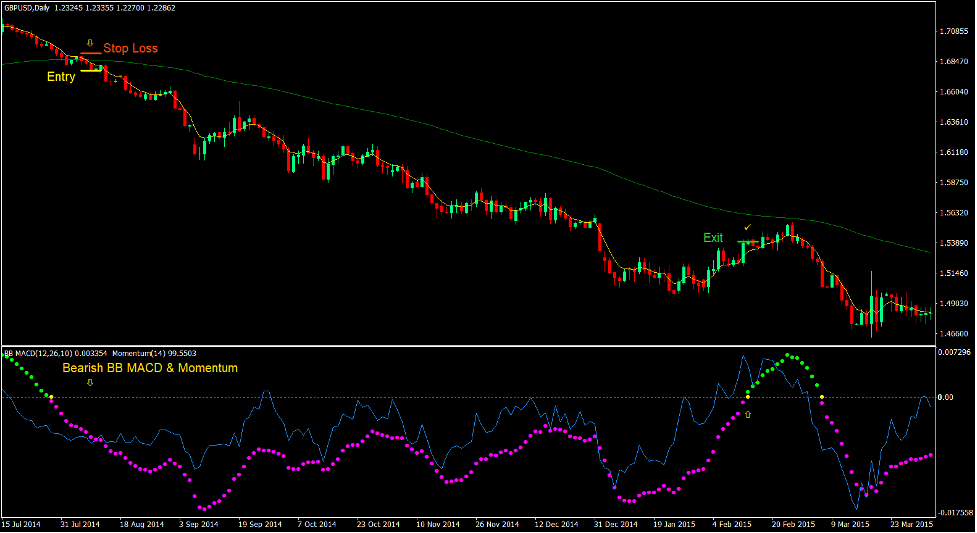977x533 pixels.
Task: Click the 3 Sep 2014 date label
Action: (x=197, y=524)
